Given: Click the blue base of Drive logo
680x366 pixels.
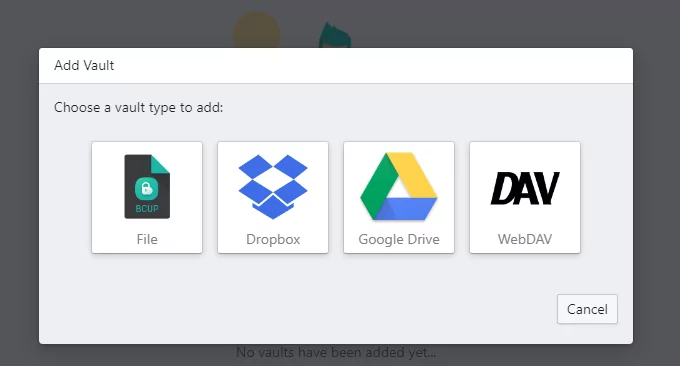Looking at the screenshot, I should click(405, 209).
